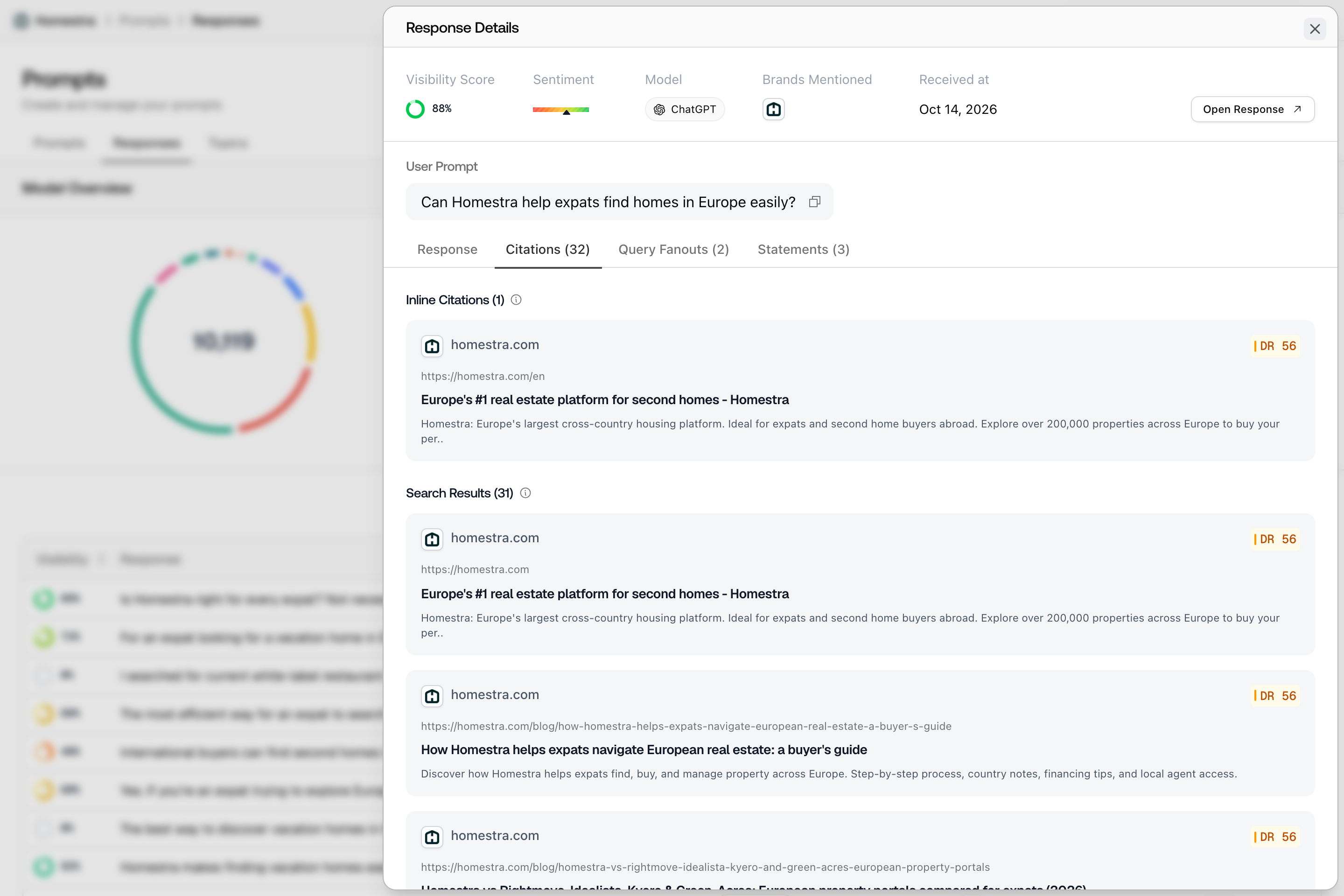This screenshot has height=896, width=1344.
Task: Click the inline citation's Europe's #1 platform title
Action: tap(605, 400)
